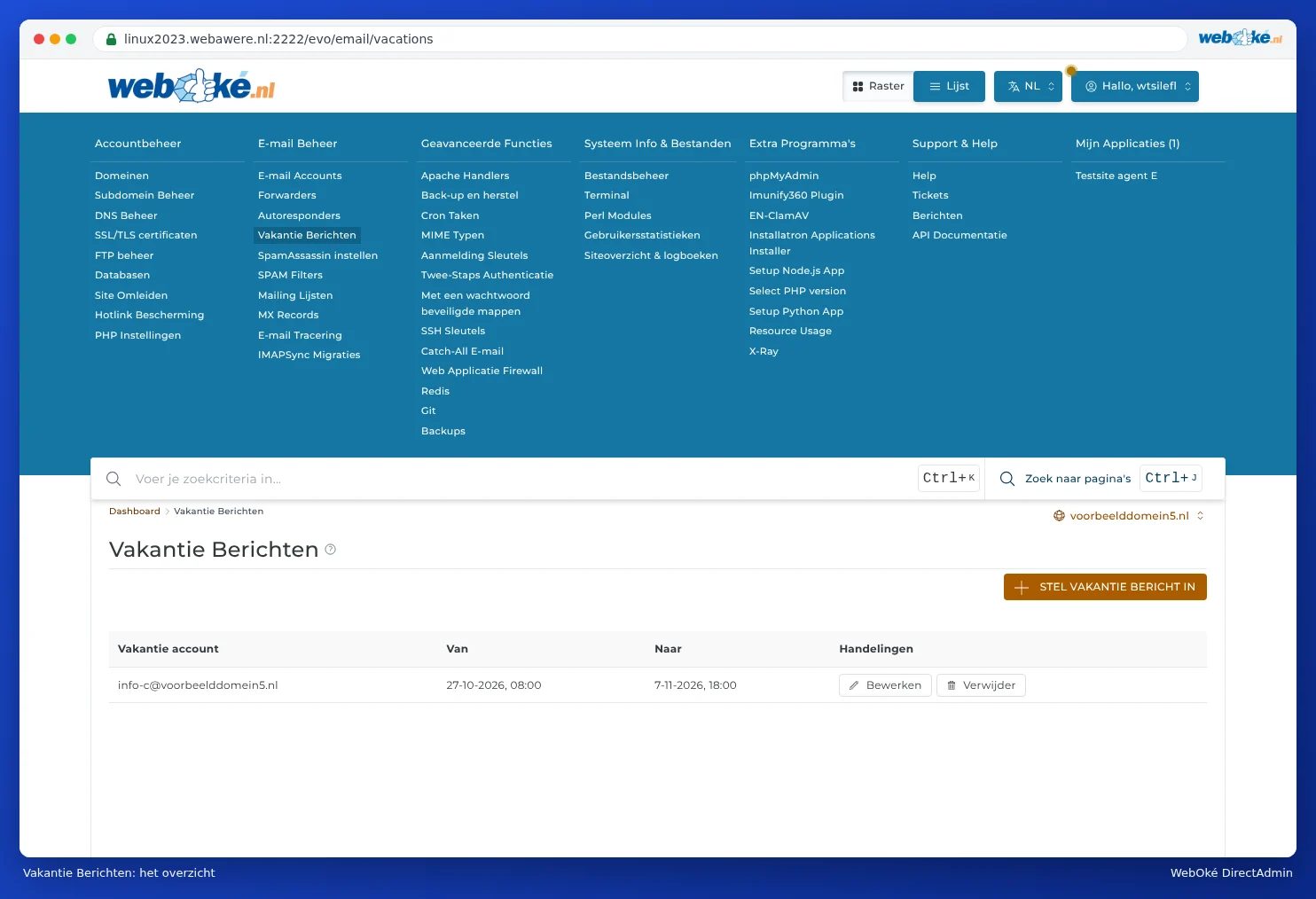The height and width of the screenshot is (899, 1316).
Task: Click the notification dot above the user menu
Action: (x=1071, y=71)
